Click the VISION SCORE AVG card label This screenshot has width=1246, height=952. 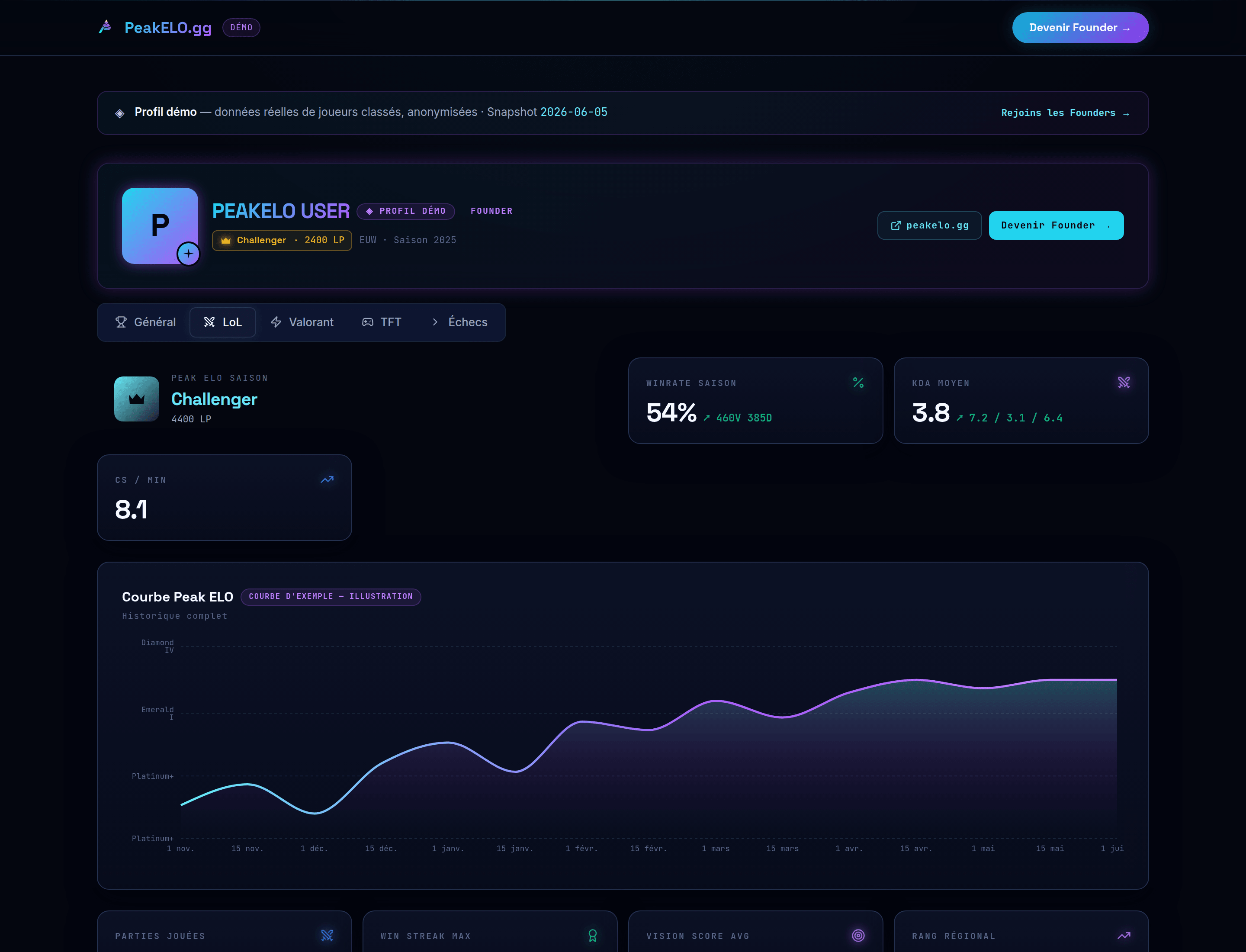pos(697,937)
